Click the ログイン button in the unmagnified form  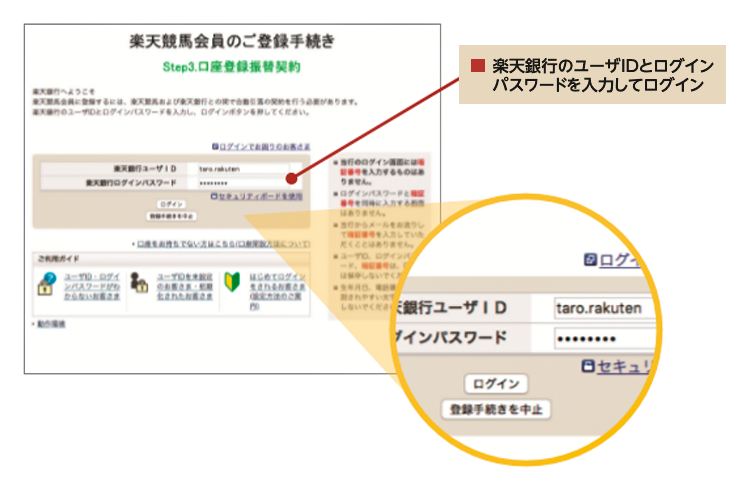(171, 204)
